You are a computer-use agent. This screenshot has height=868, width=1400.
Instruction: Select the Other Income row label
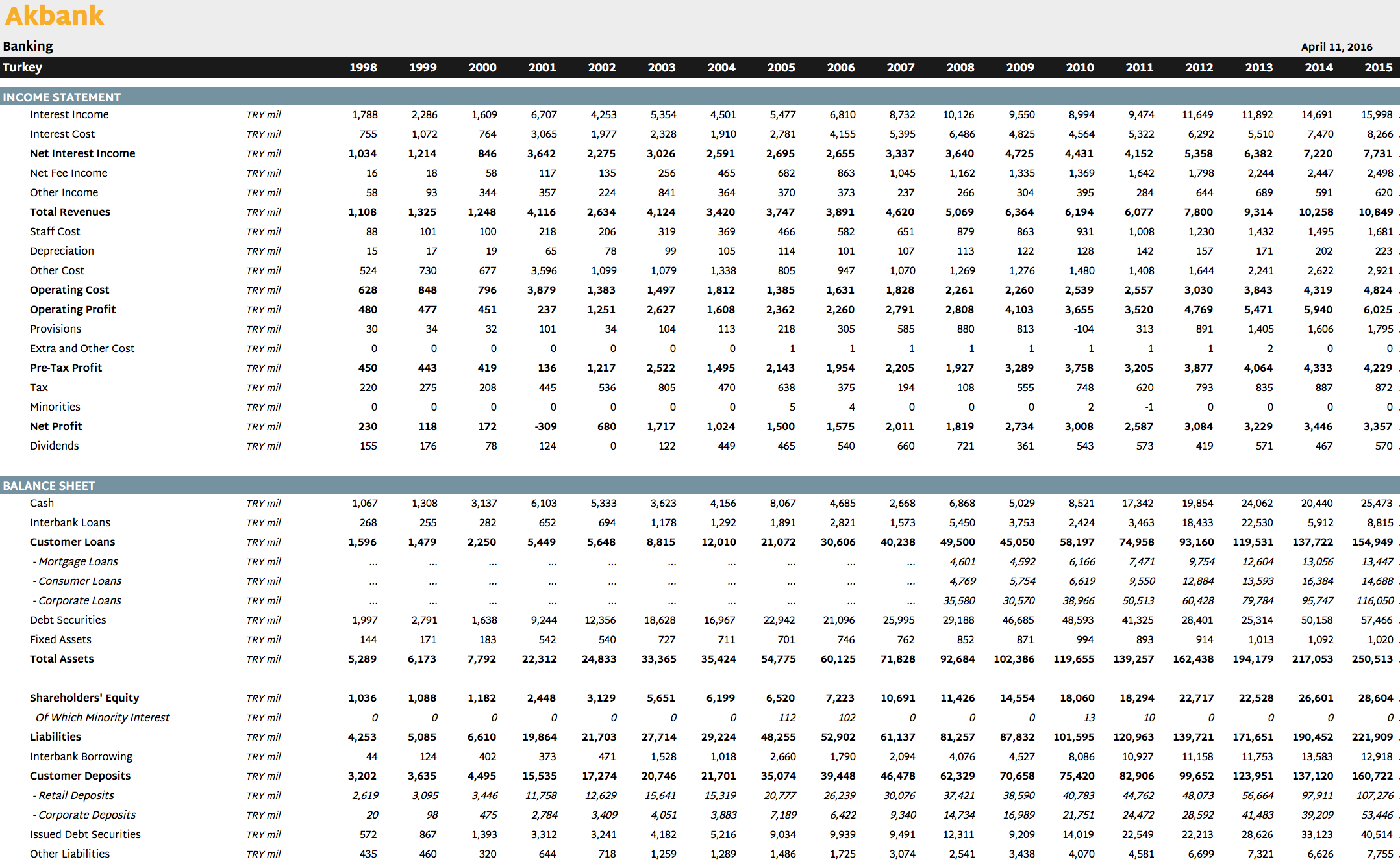click(64, 192)
